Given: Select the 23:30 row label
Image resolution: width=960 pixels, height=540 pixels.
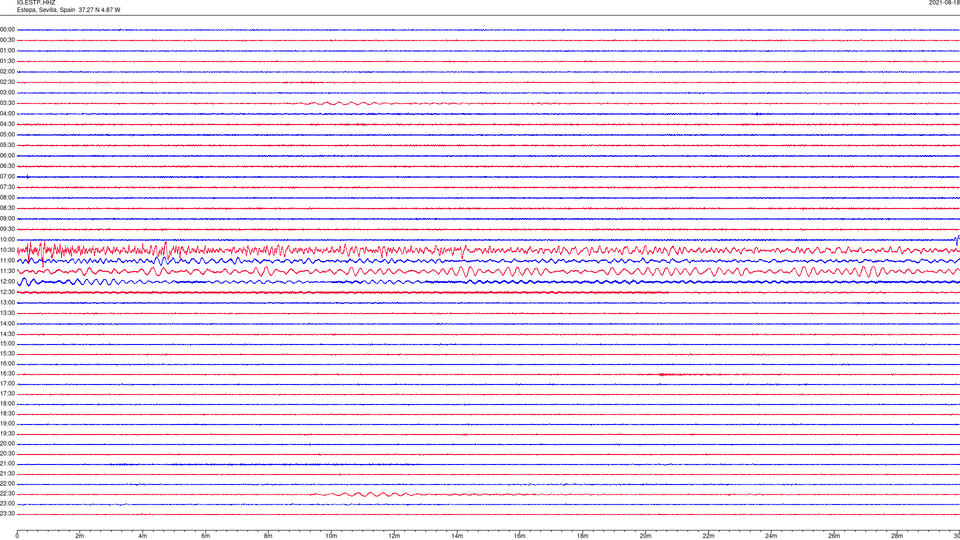Looking at the screenshot, I should click(7, 514).
